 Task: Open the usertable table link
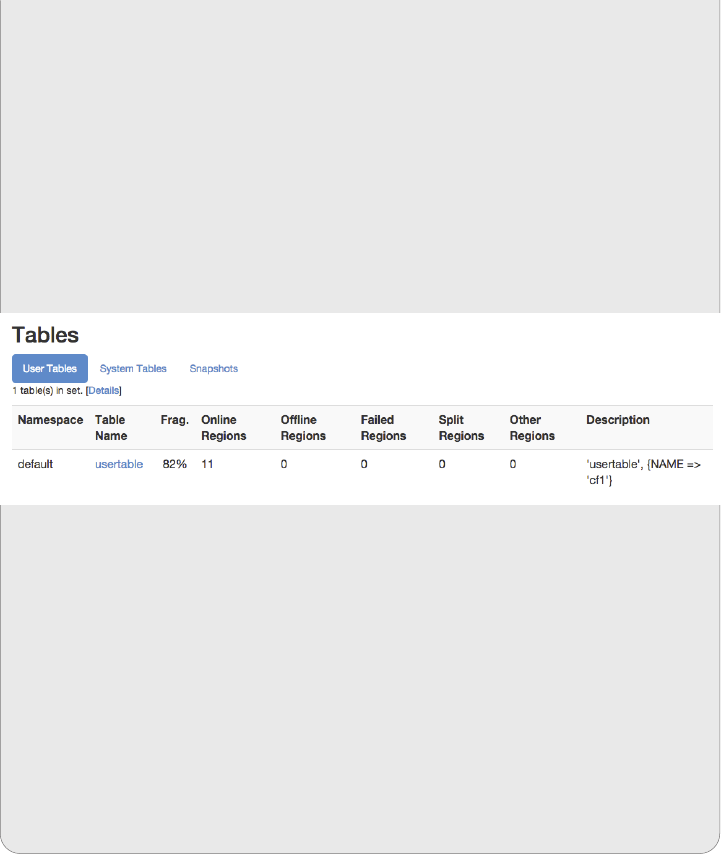click(119, 465)
